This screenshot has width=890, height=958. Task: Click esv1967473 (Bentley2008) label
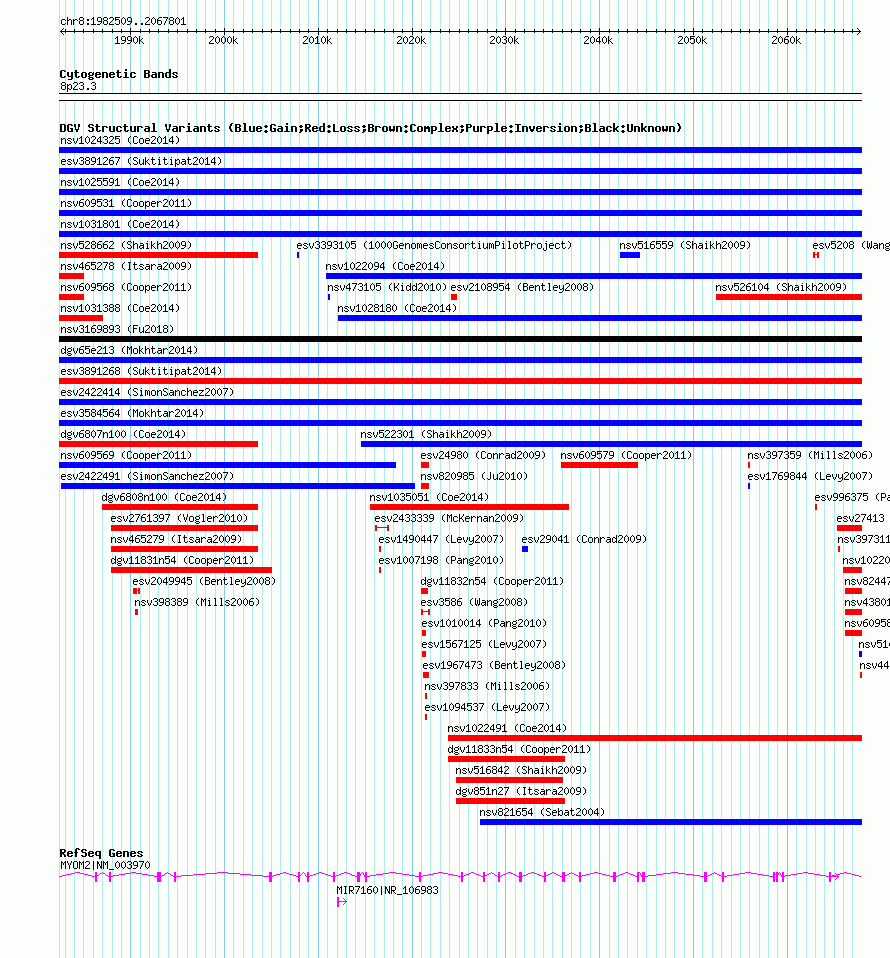[x=494, y=665]
